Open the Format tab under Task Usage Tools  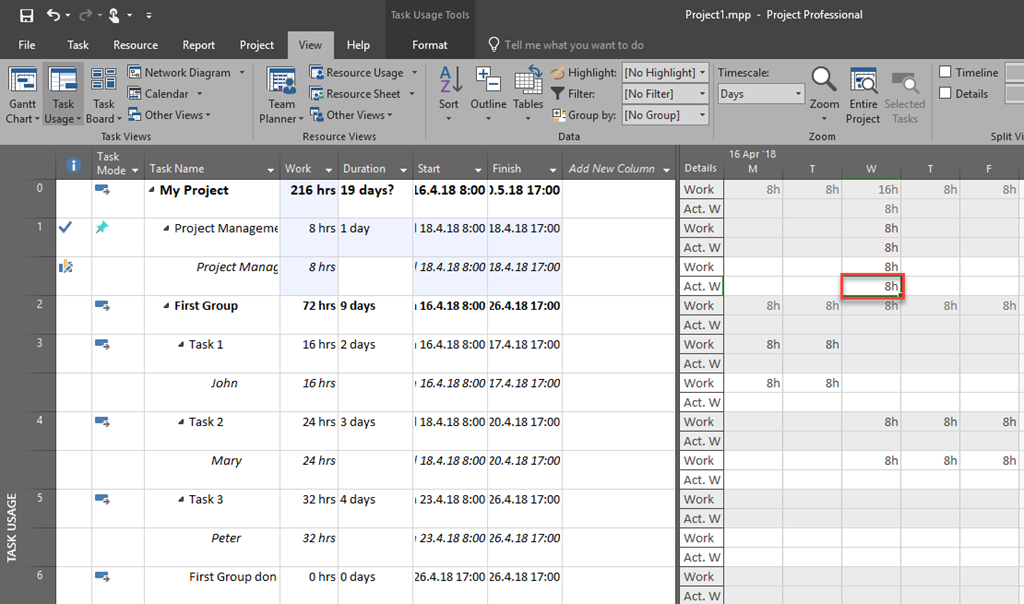point(429,44)
